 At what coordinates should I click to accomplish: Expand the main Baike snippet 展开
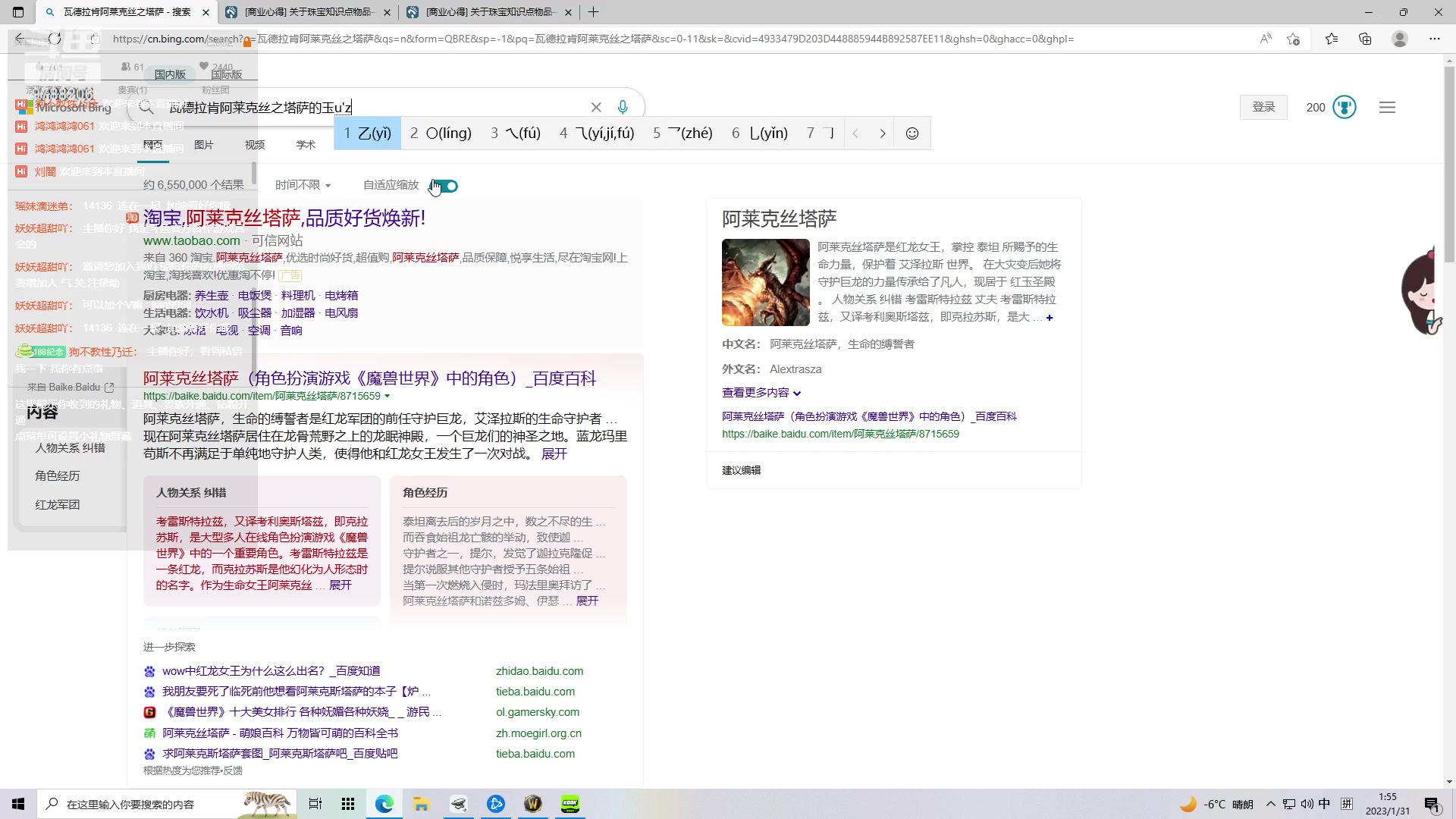554,453
